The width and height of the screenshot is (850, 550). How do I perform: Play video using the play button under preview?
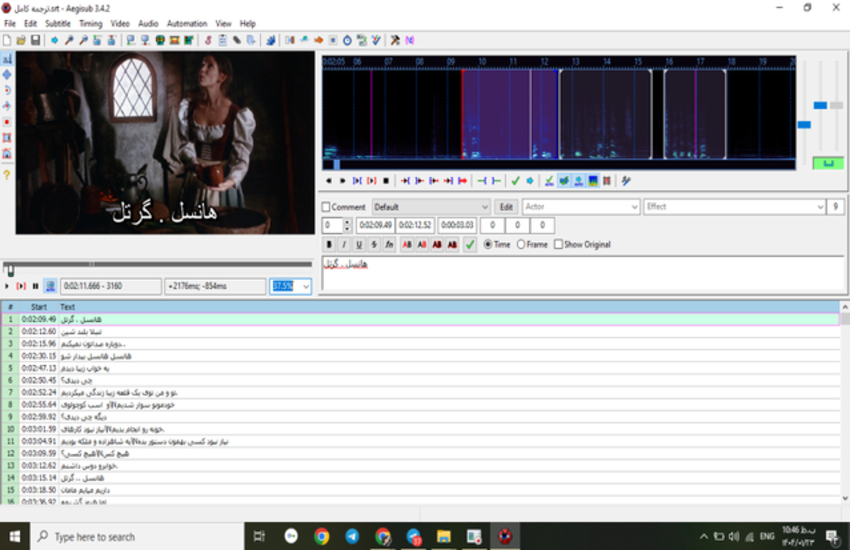click(8, 286)
